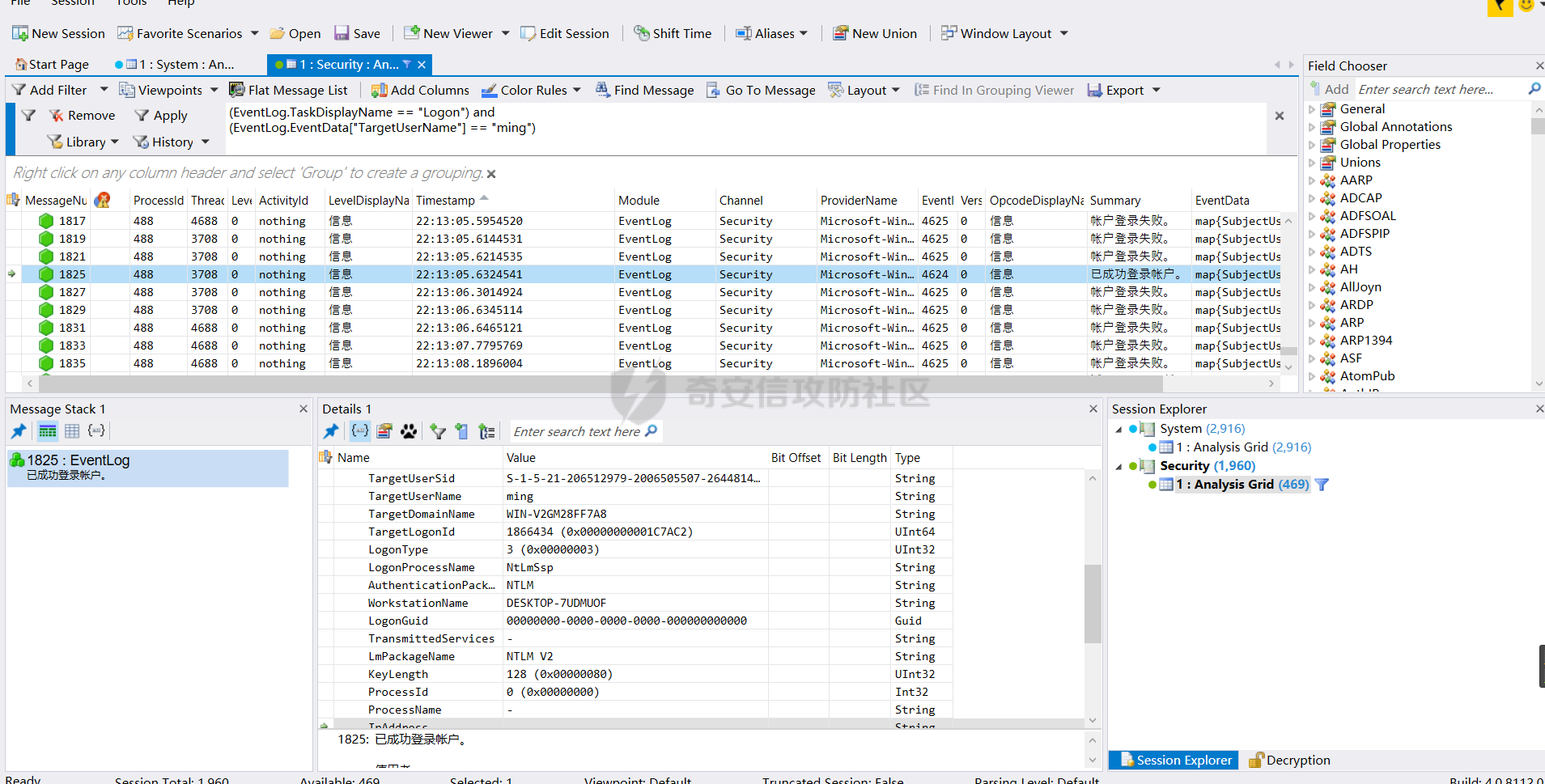1545x784 pixels.
Task: Collapse the System session node
Action: (1118, 429)
